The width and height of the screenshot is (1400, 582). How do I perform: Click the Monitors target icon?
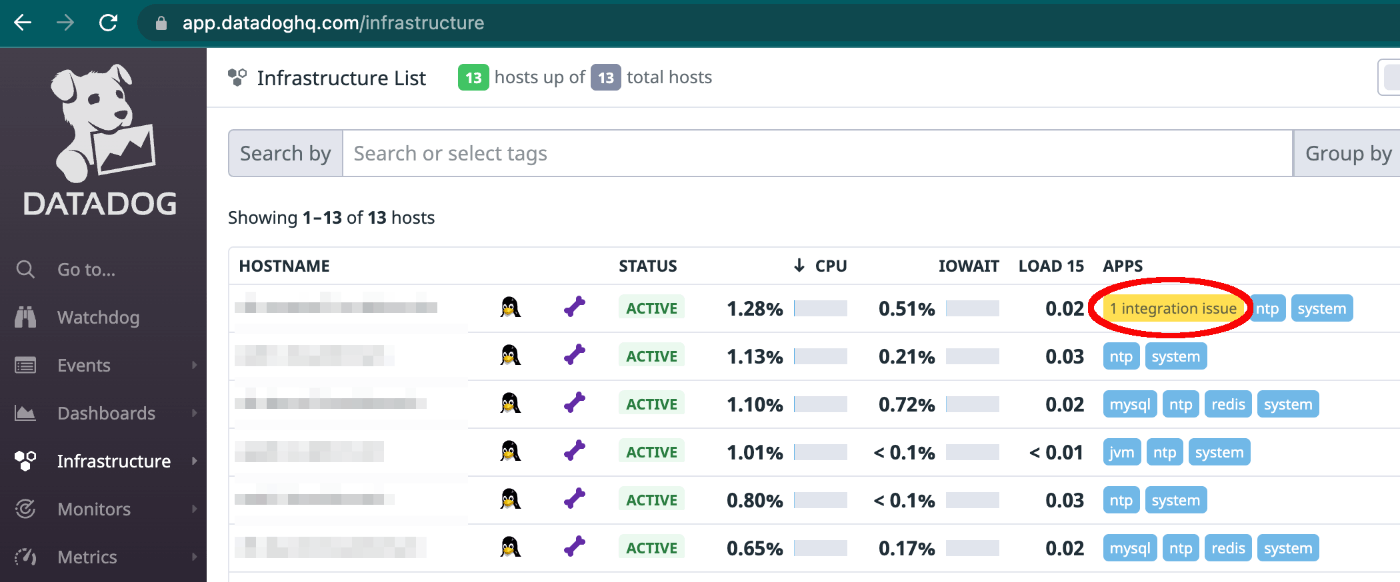(26, 509)
